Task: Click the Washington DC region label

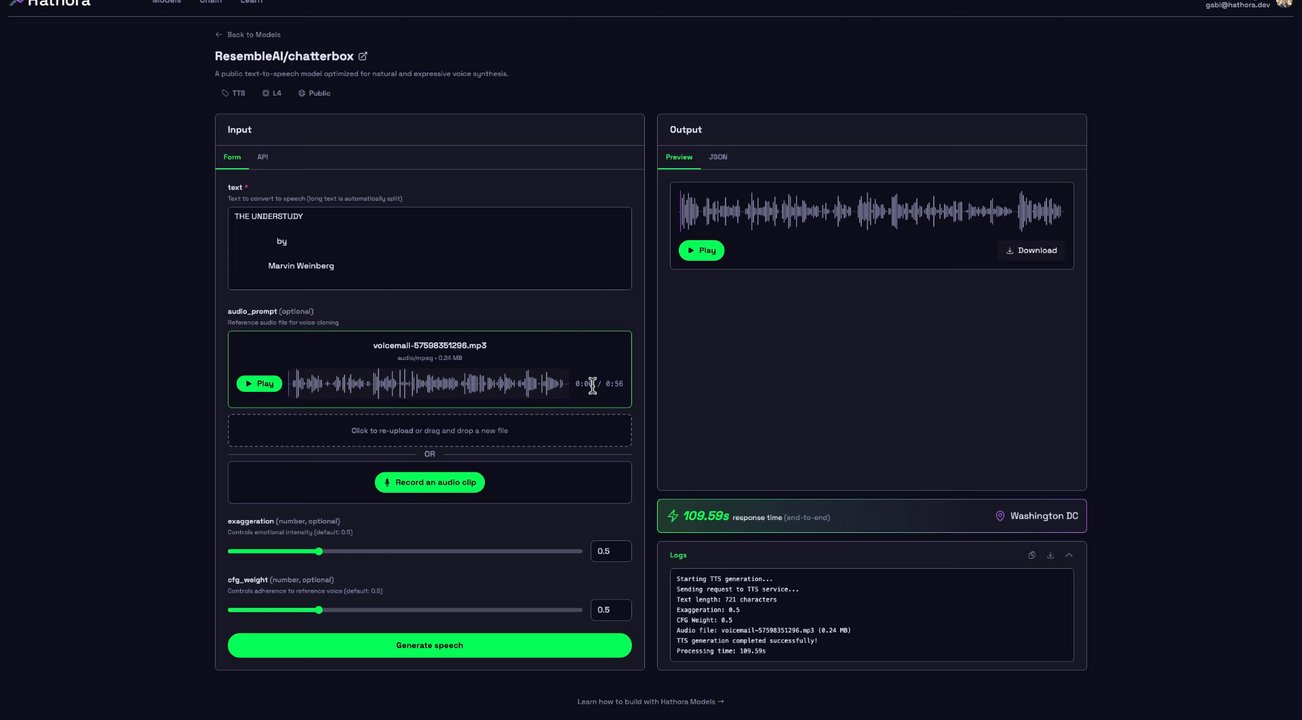Action: 1044,516
